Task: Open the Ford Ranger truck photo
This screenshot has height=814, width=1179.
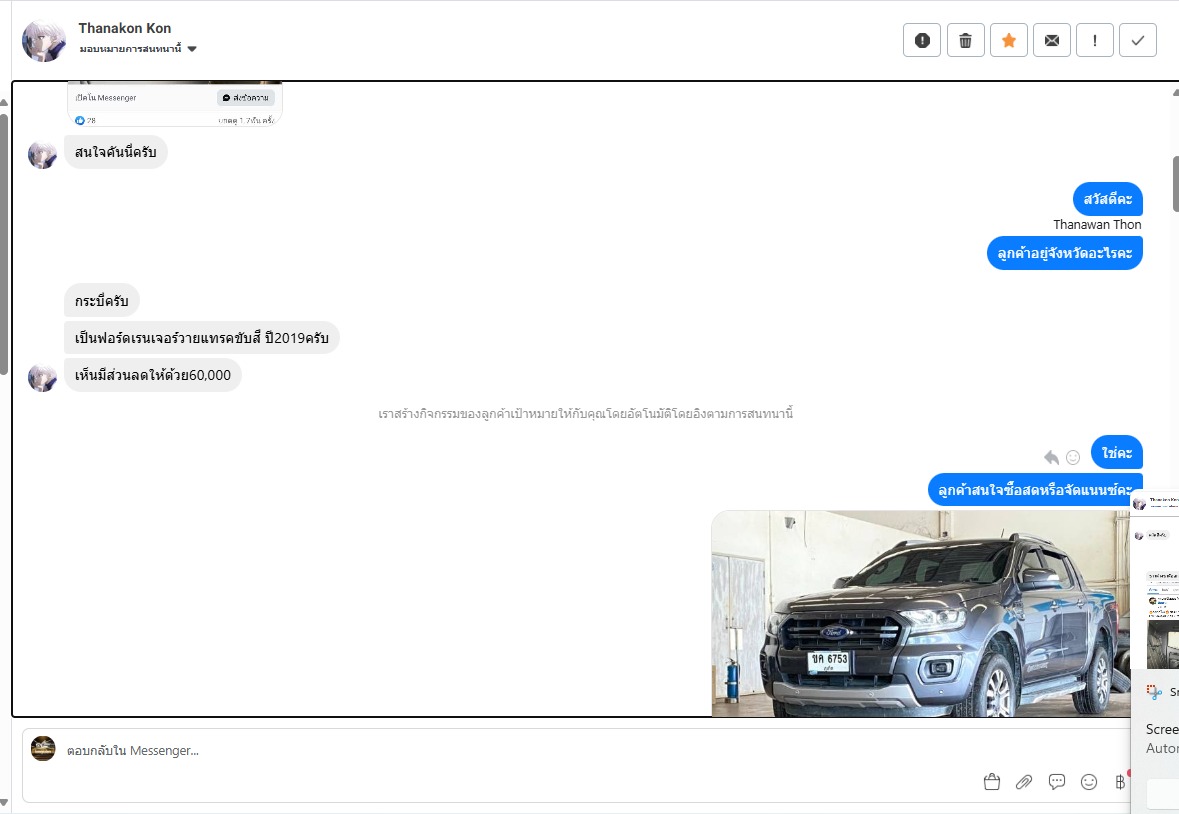Action: pos(920,613)
